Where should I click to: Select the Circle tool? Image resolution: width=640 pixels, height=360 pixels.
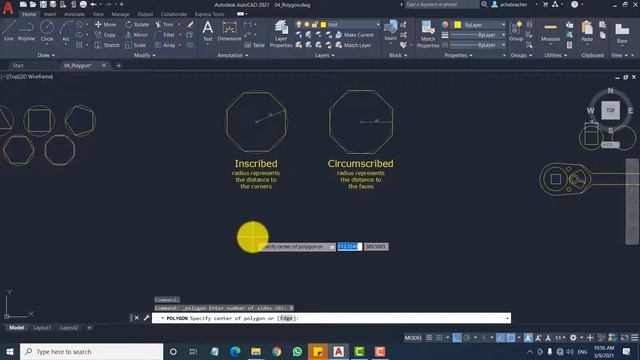click(x=47, y=31)
